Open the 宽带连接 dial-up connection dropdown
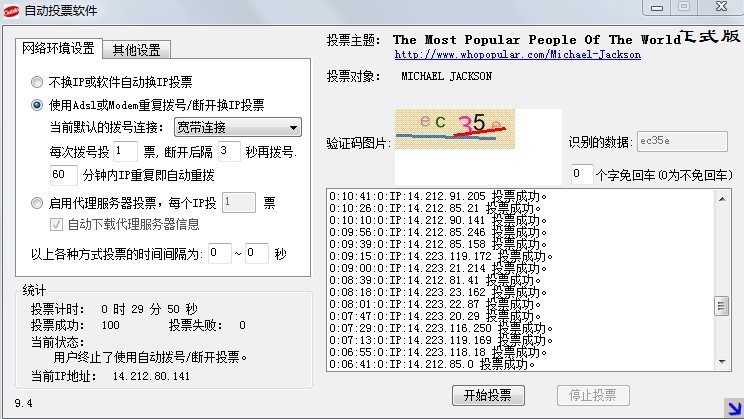 click(x=236, y=127)
